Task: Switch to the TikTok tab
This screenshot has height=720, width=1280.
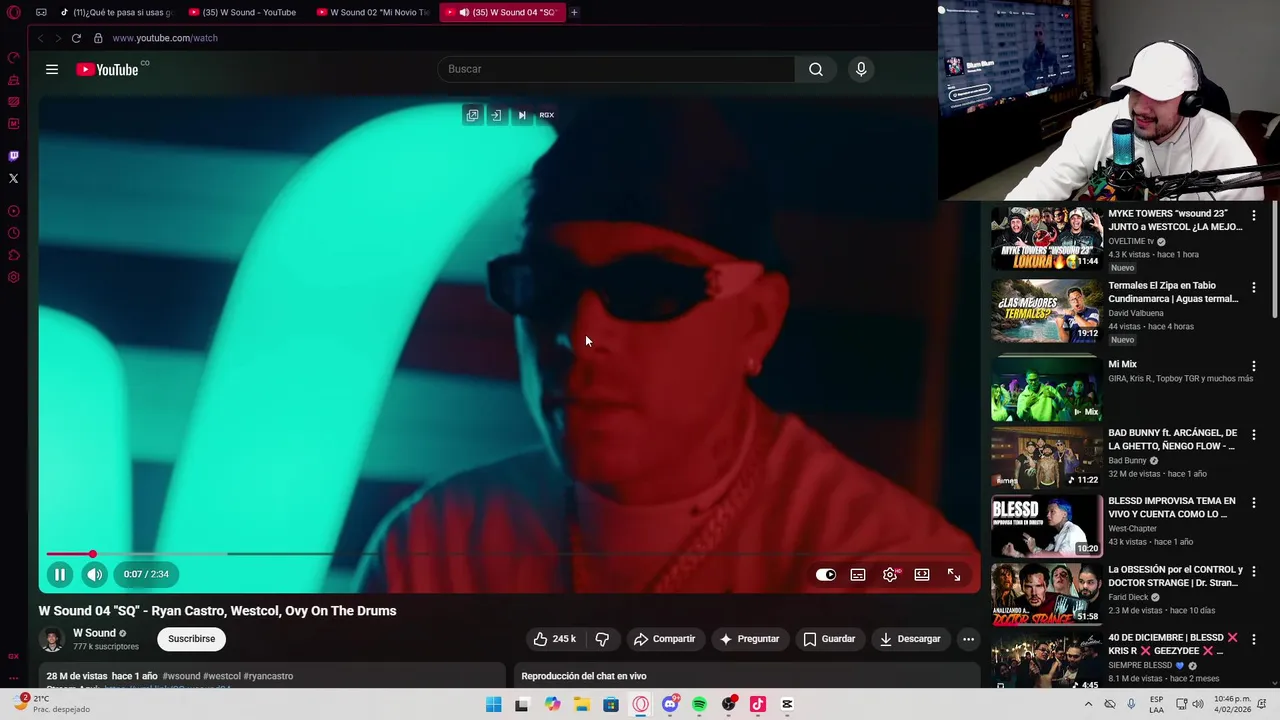Action: point(116,12)
